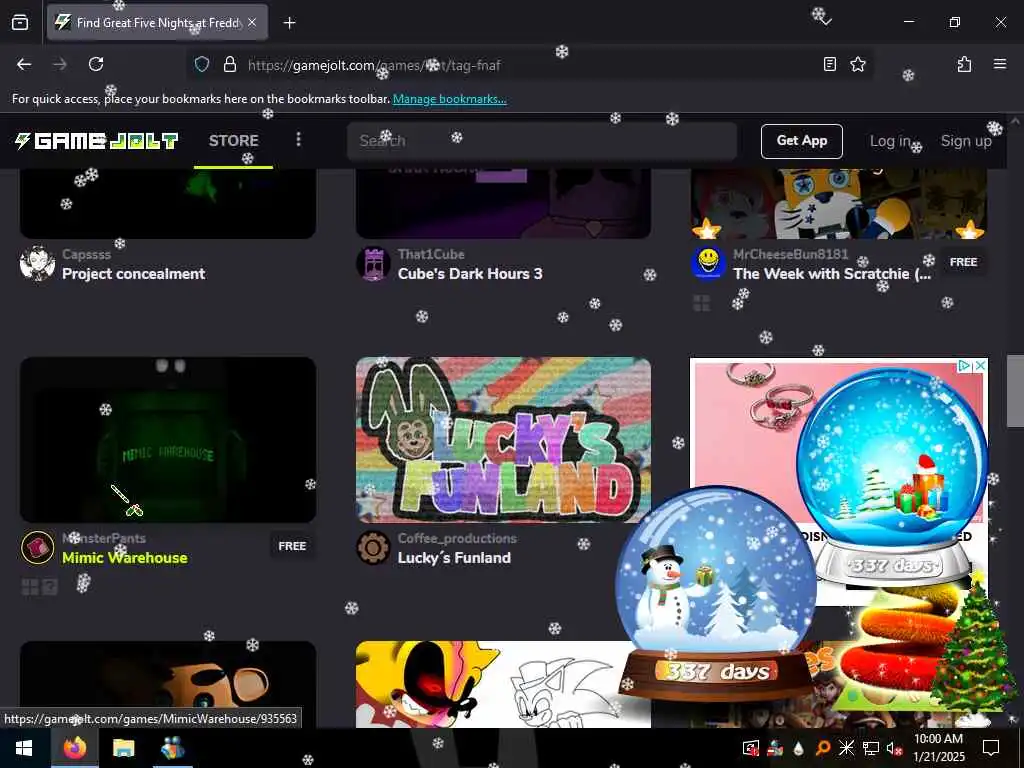Open the Lucky's Funland title link
The image size is (1024, 768).
[454, 558]
